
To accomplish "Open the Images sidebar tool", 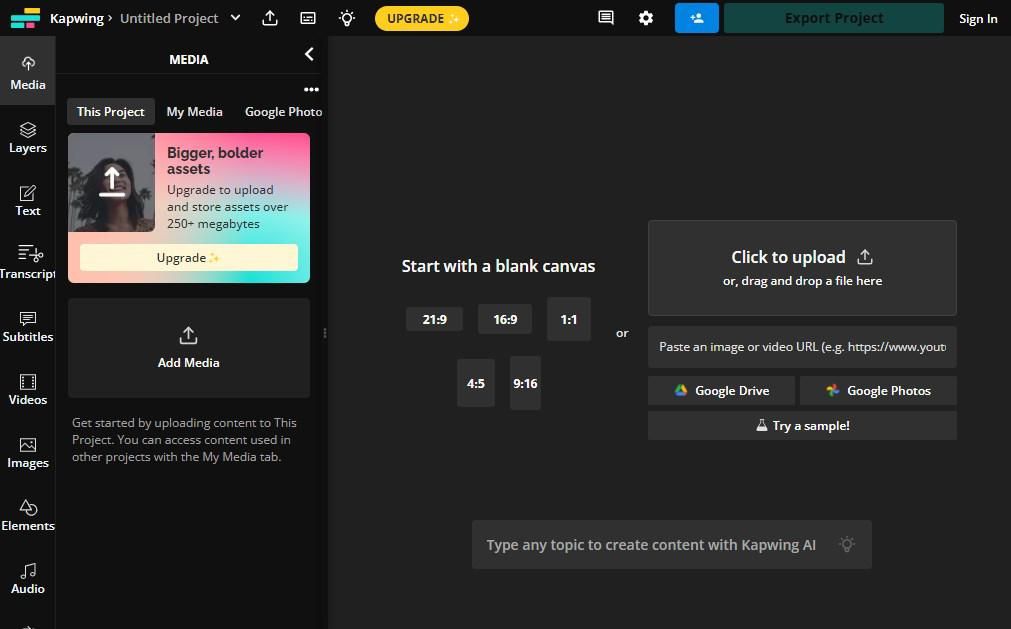I will click(x=28, y=453).
